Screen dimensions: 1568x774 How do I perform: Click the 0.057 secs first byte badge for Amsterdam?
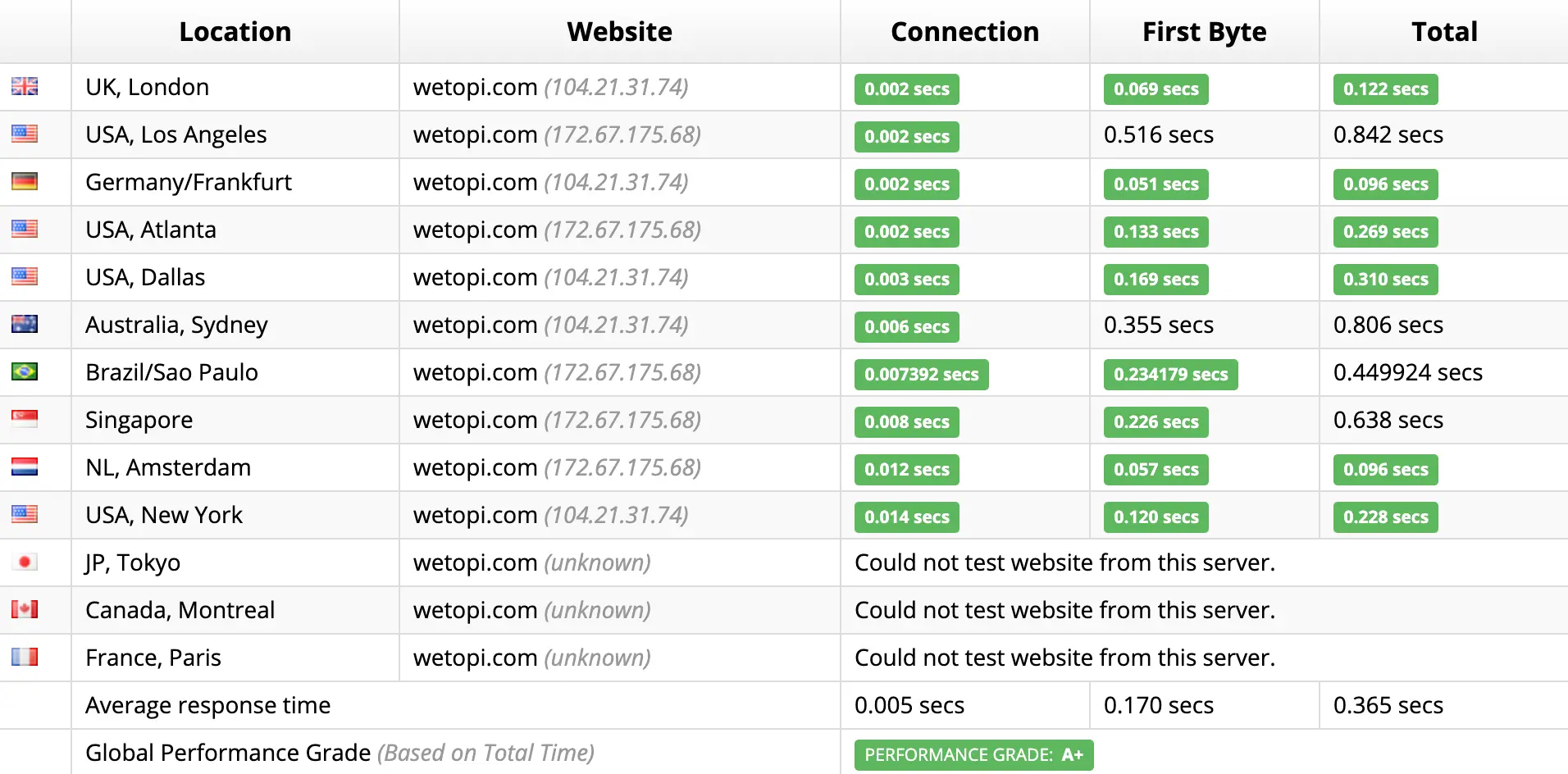[x=1156, y=470]
